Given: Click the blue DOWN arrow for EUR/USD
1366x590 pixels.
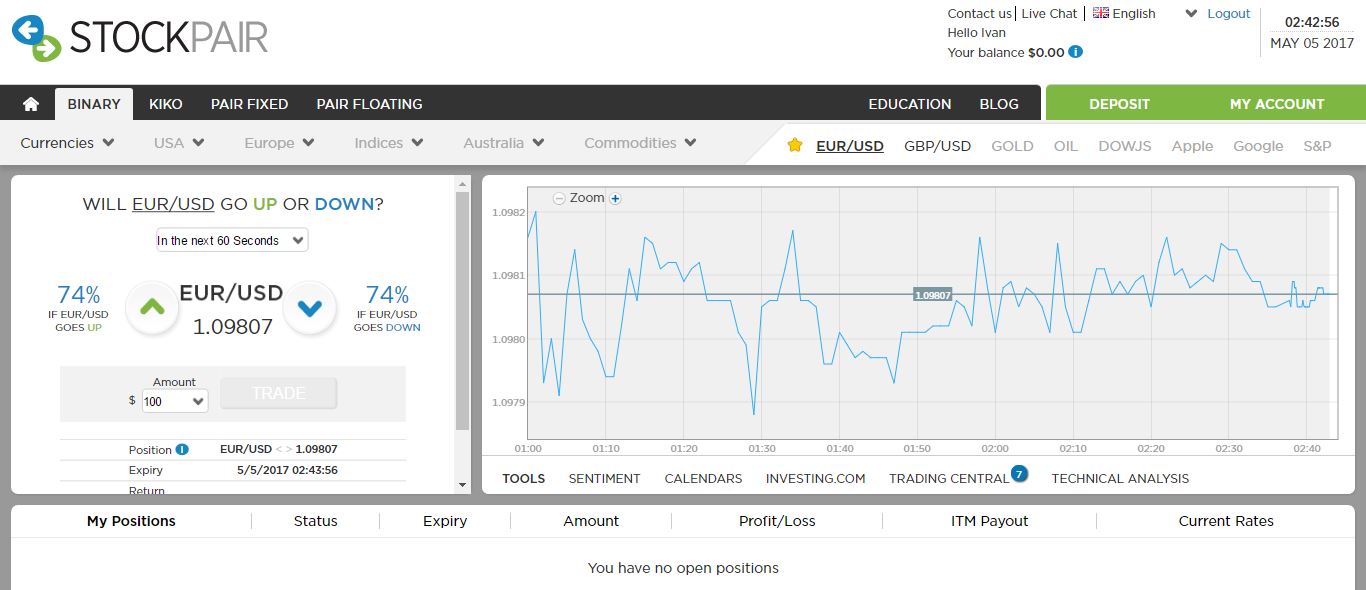Looking at the screenshot, I should tap(310, 308).
